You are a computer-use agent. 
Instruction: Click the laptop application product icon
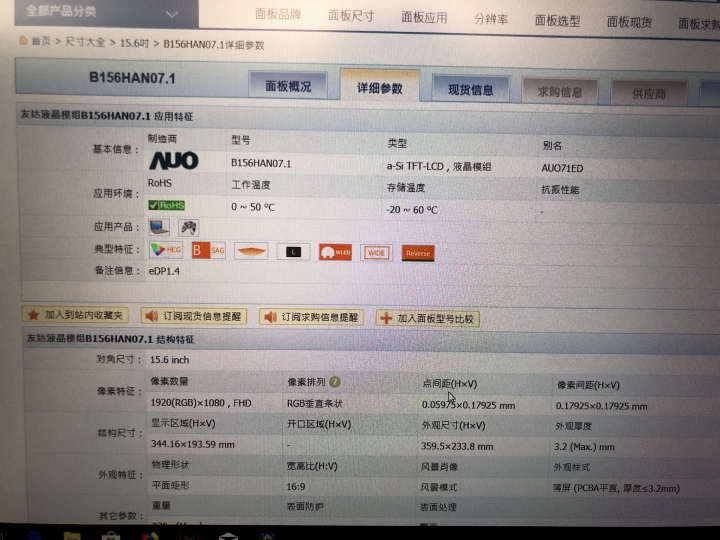[x=159, y=227]
